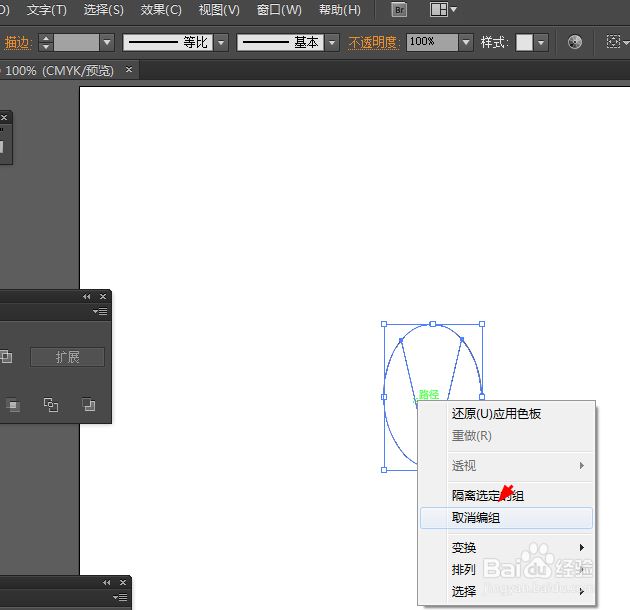
Task: Choose 隔离选定的组 in context menu
Action: [x=506, y=495]
